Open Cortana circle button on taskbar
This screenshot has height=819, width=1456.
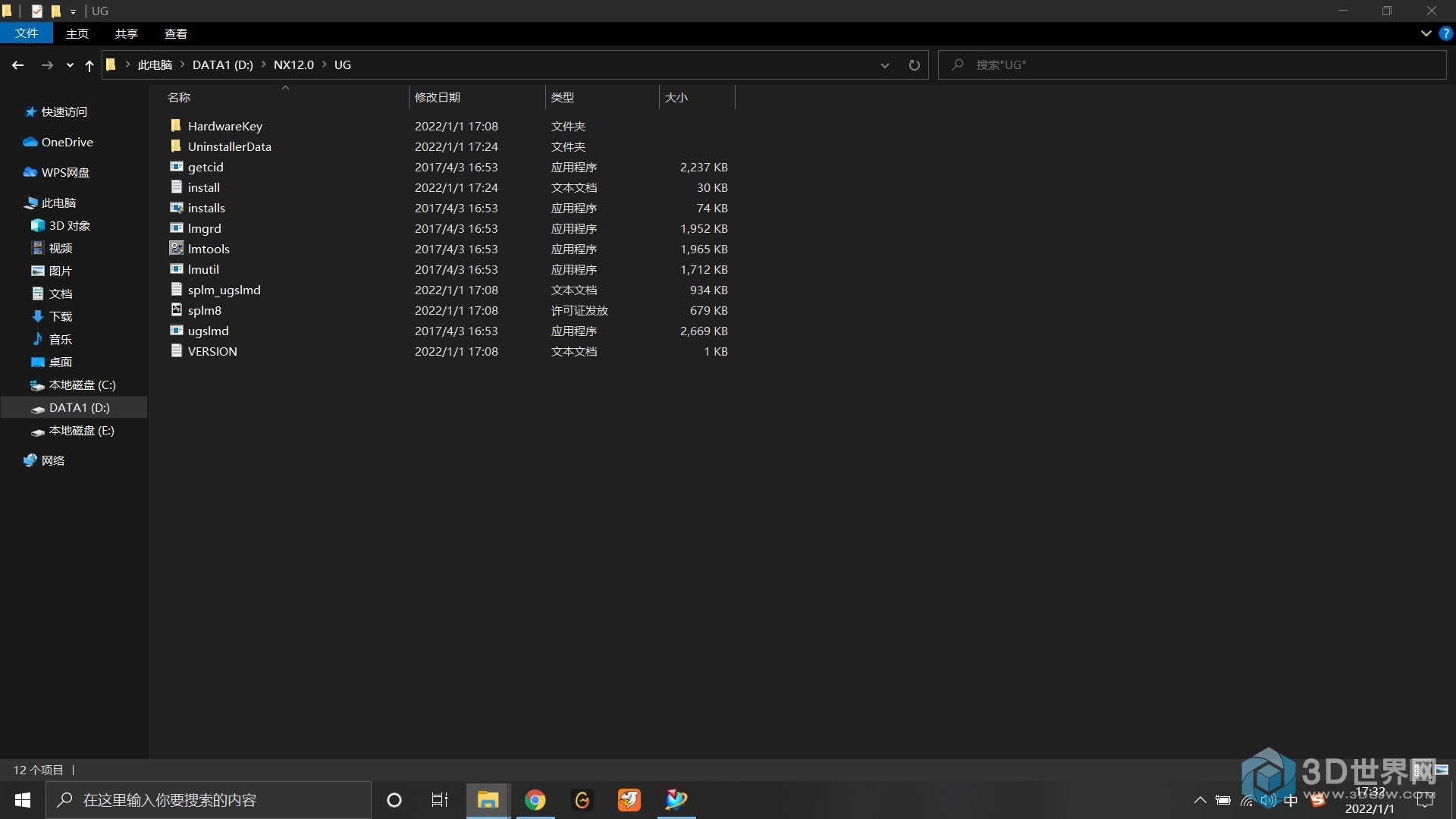click(x=394, y=800)
